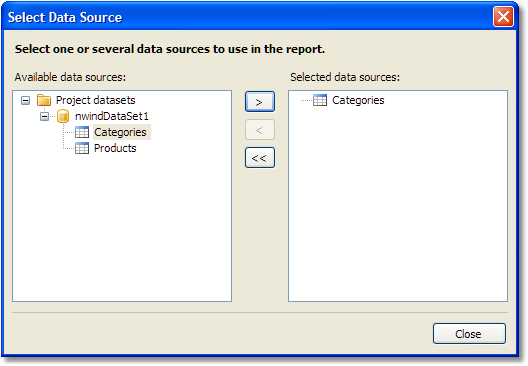Click table icon in selected data sources

click(320, 100)
